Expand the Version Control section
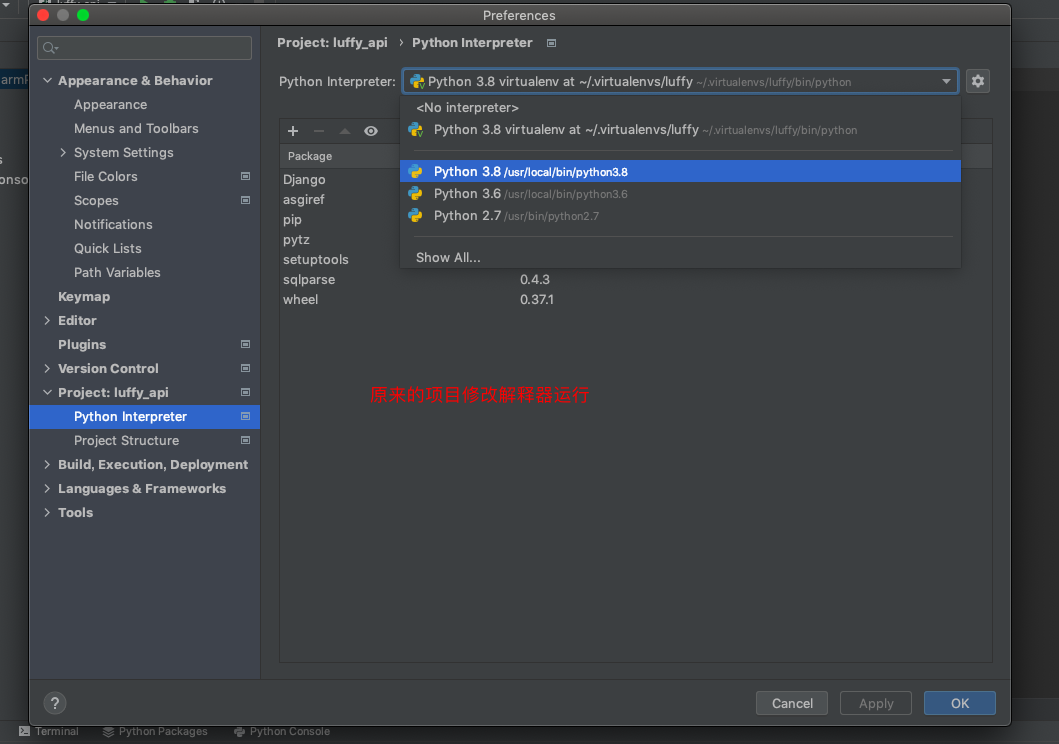1059x744 pixels. click(x=47, y=369)
